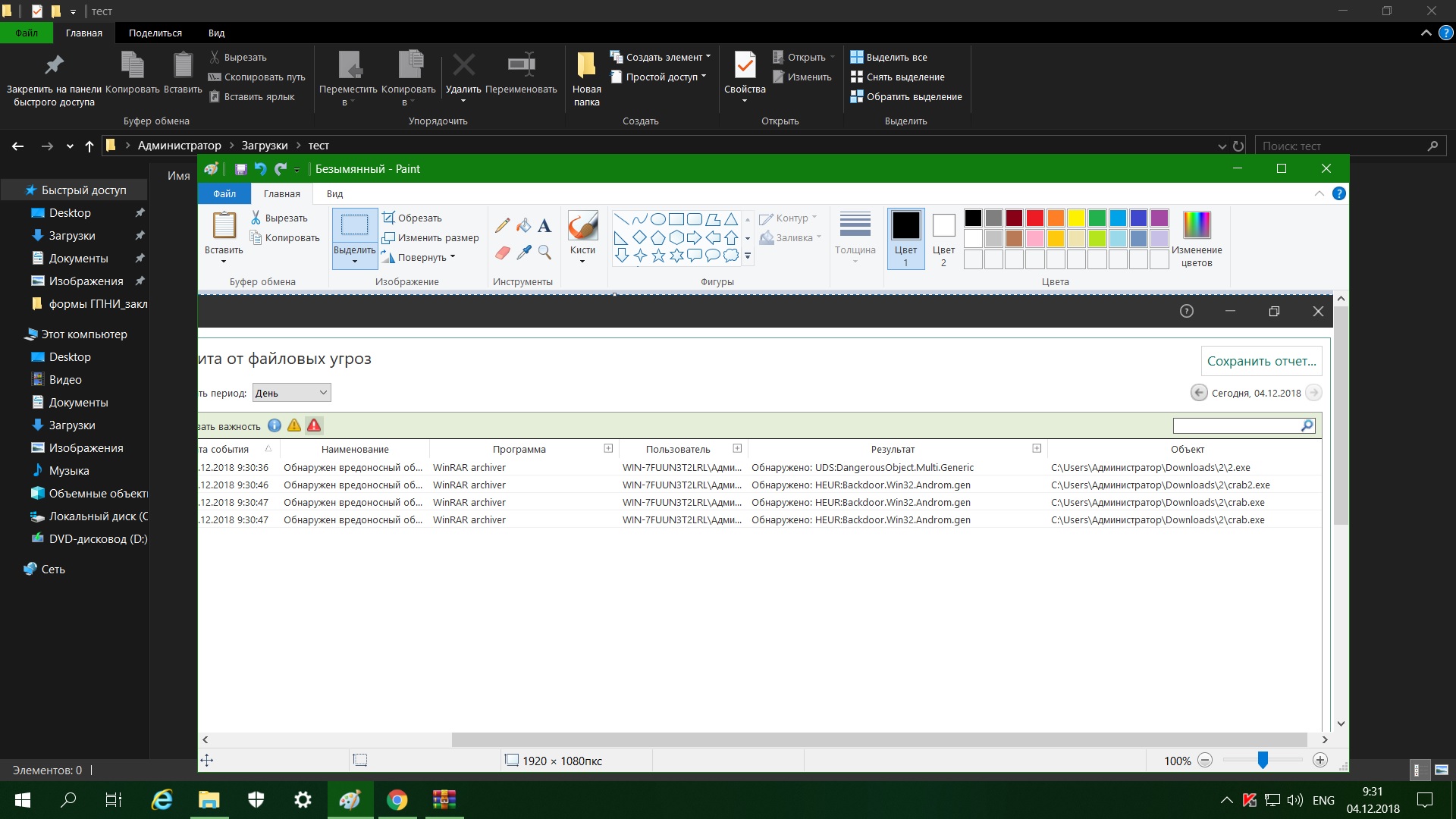The width and height of the screenshot is (1456, 819).
Task: Toggle the critical red importance filter
Action: click(x=314, y=425)
